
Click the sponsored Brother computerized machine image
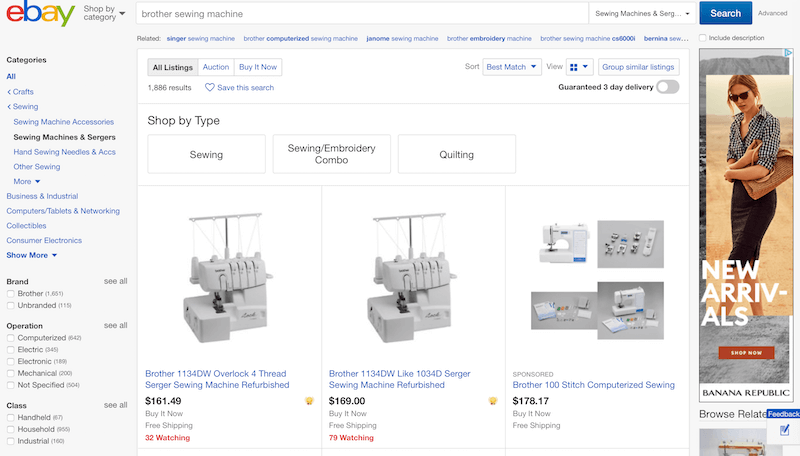pos(597,280)
